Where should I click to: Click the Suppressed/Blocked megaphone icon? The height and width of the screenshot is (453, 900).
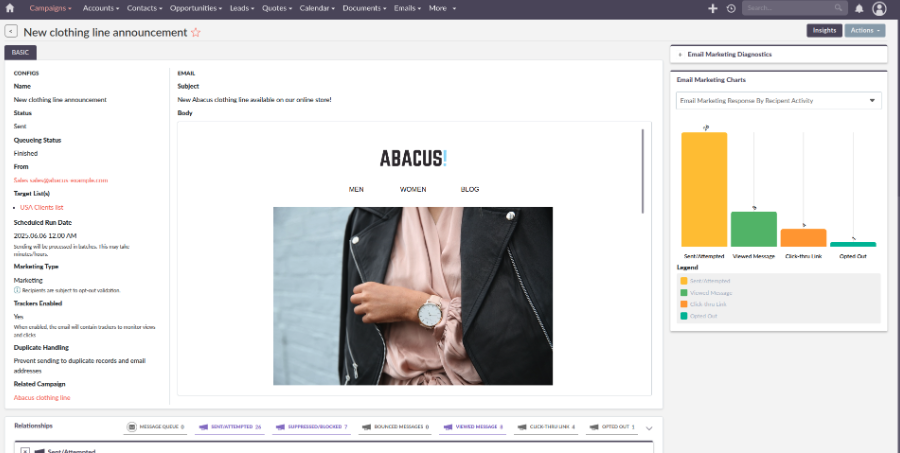280,427
